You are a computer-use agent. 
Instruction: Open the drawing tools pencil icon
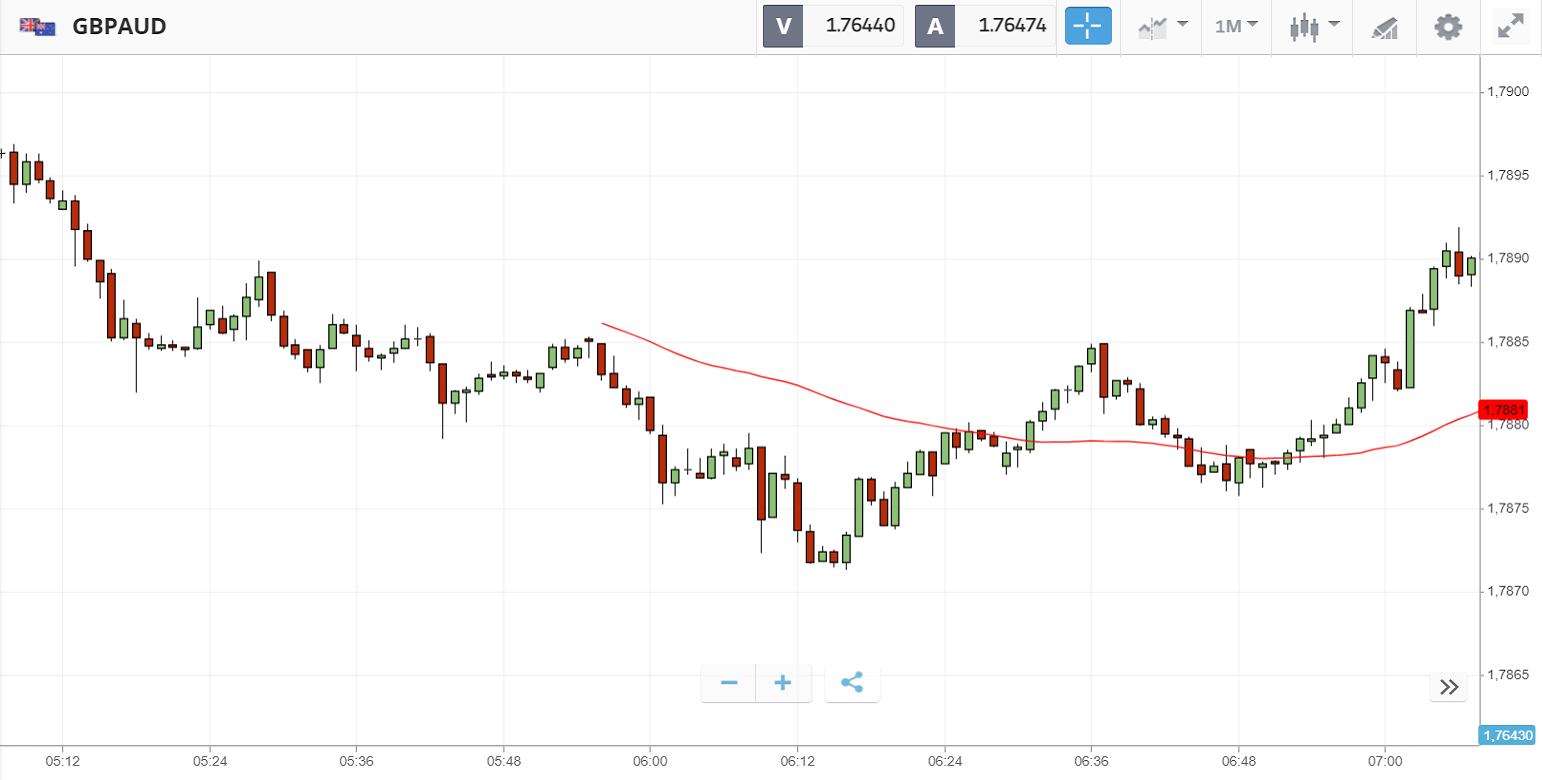coord(1384,27)
